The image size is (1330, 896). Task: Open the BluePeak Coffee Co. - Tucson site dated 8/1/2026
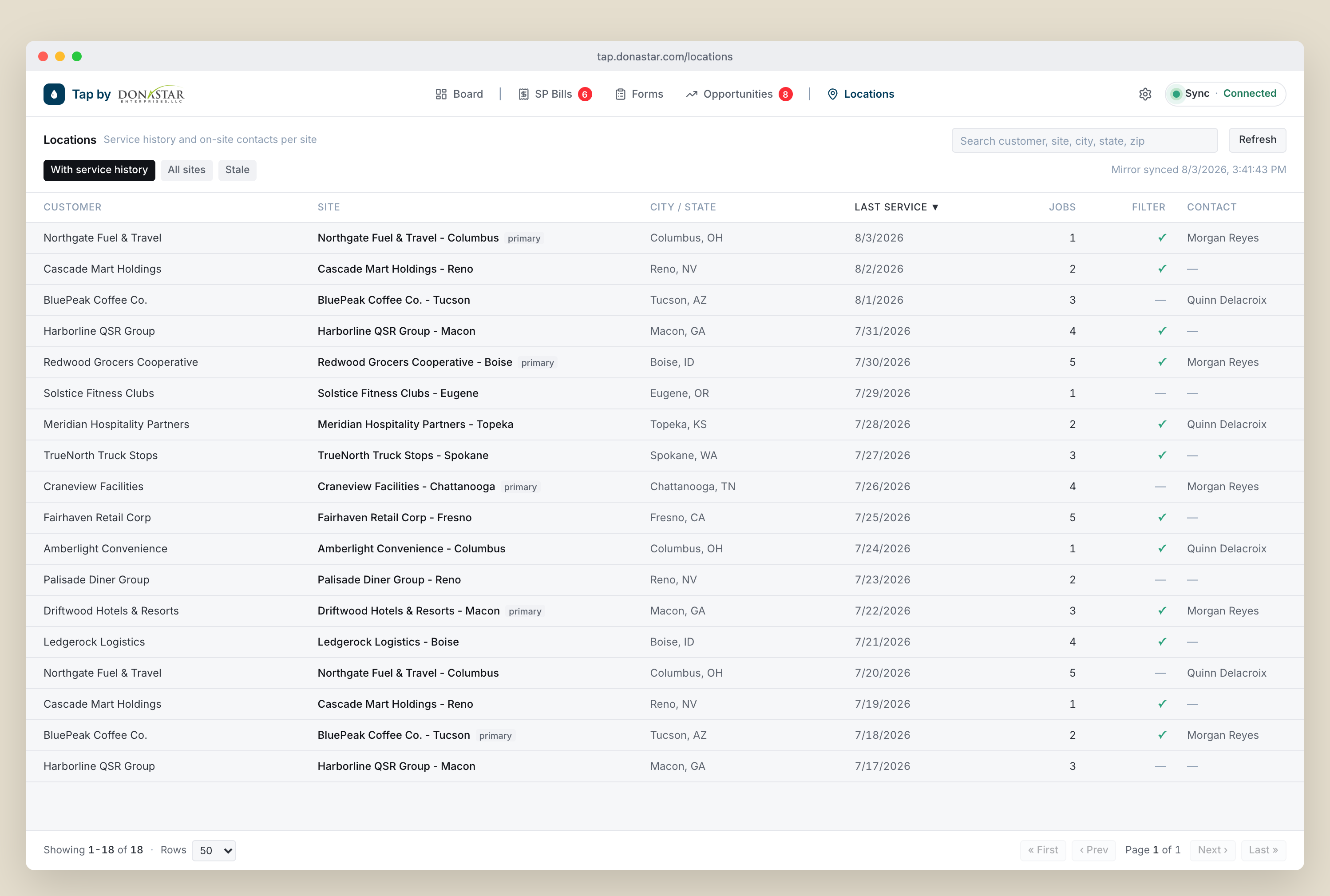coord(394,300)
